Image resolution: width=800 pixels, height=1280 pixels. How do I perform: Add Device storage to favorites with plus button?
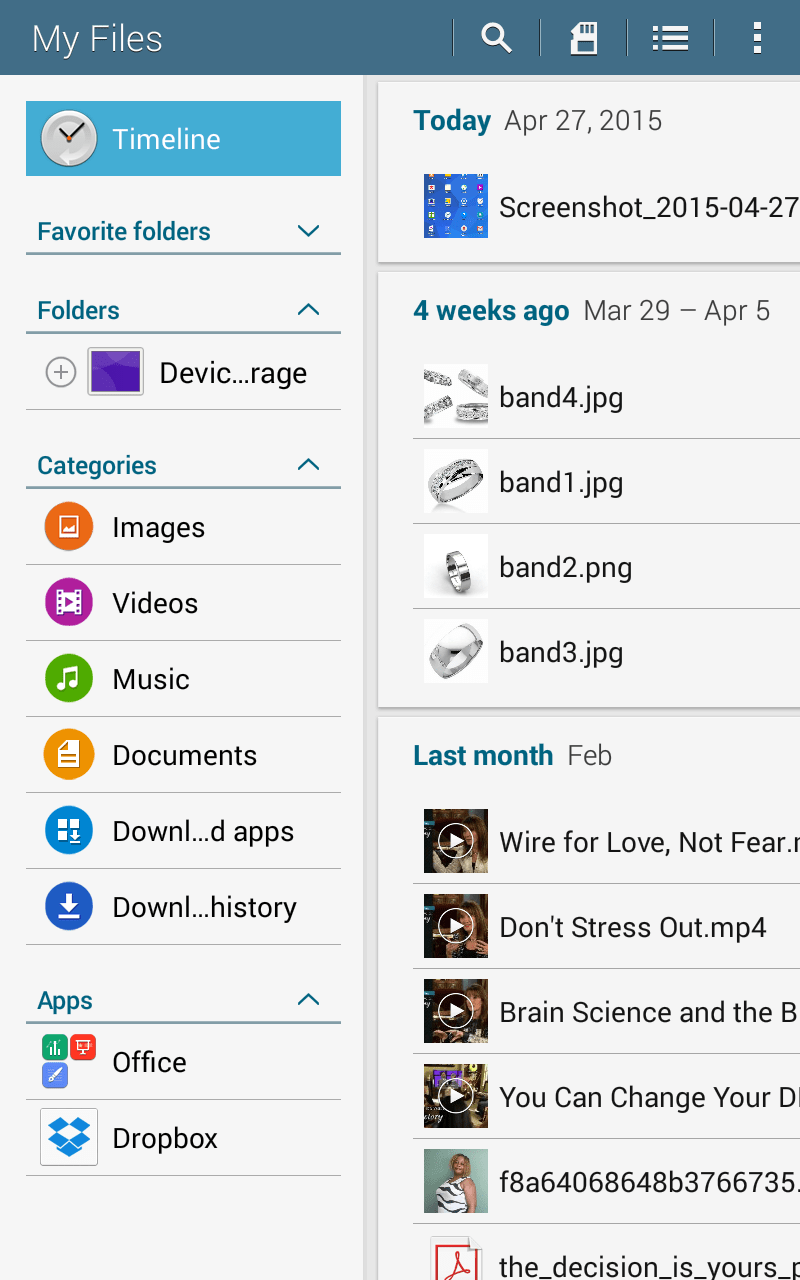point(61,371)
